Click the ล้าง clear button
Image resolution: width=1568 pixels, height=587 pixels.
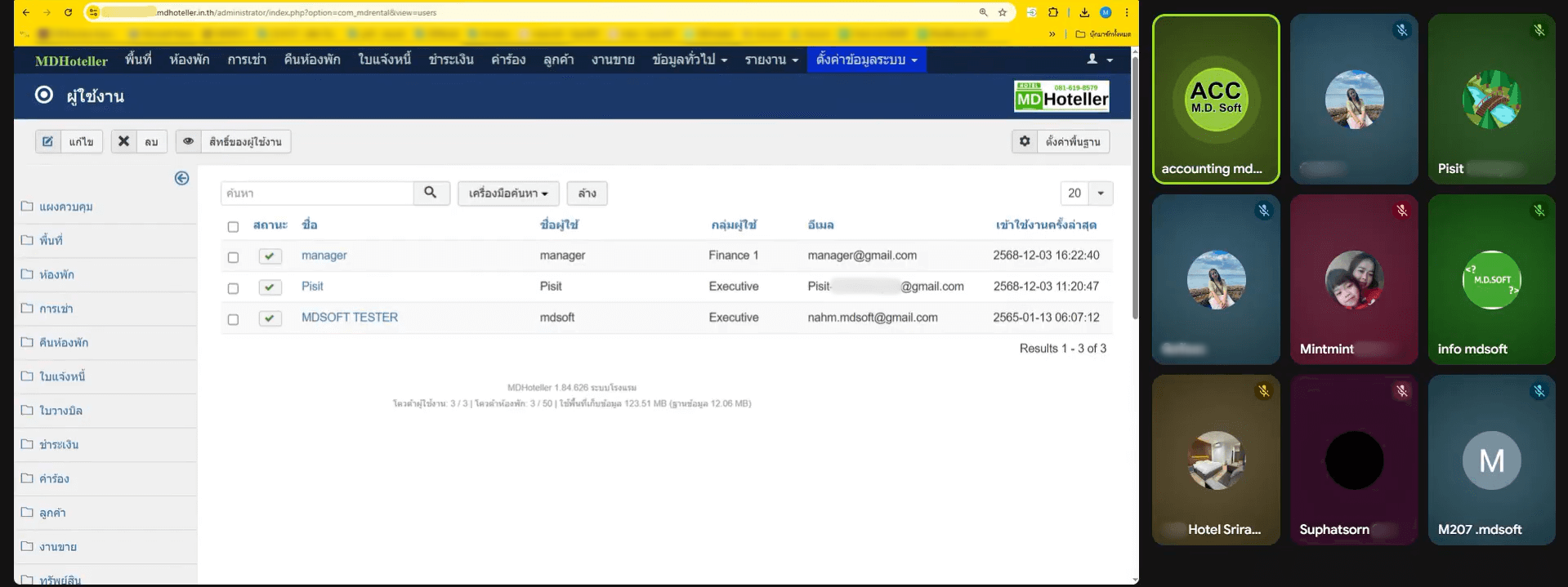click(x=587, y=193)
